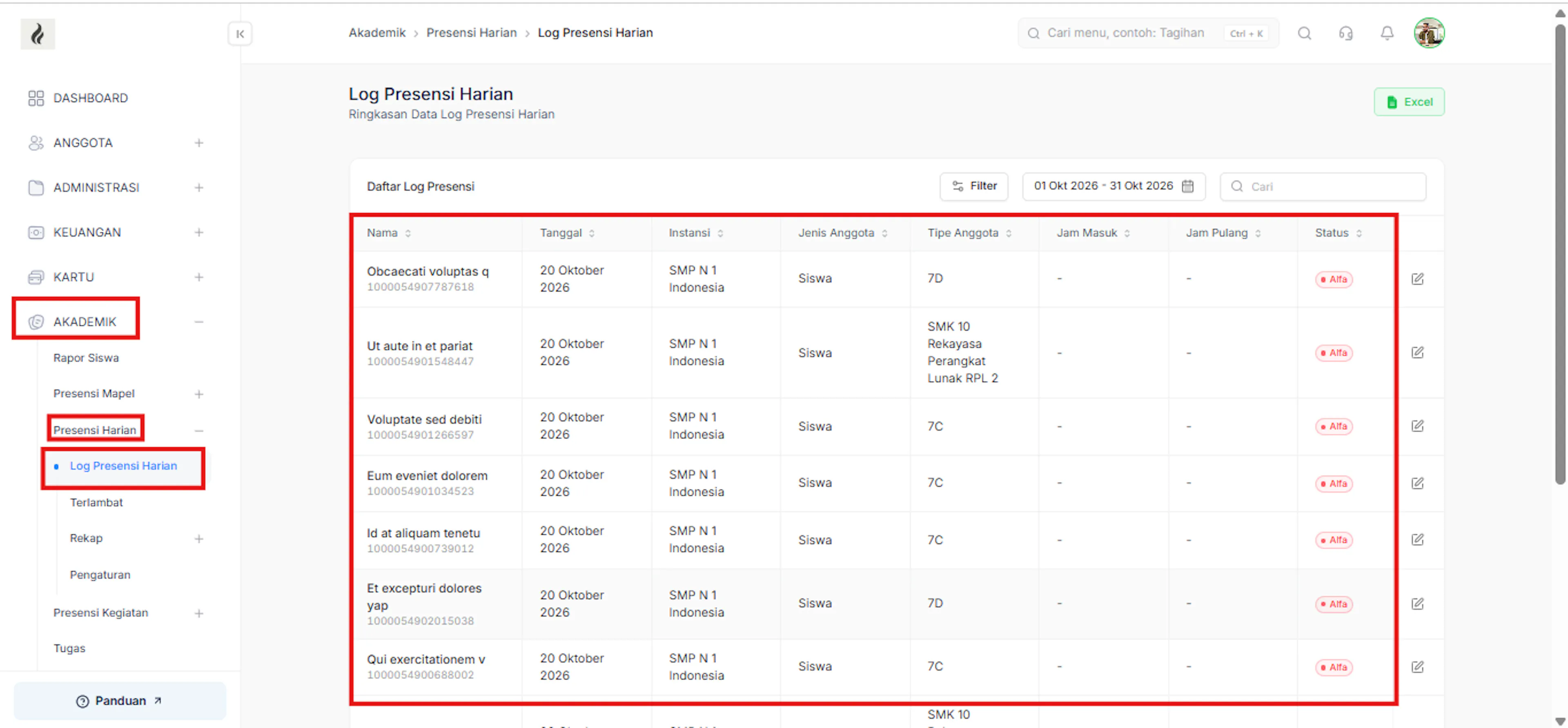
Task: Expand the KEUANGAN menu section
Action: pos(198,232)
